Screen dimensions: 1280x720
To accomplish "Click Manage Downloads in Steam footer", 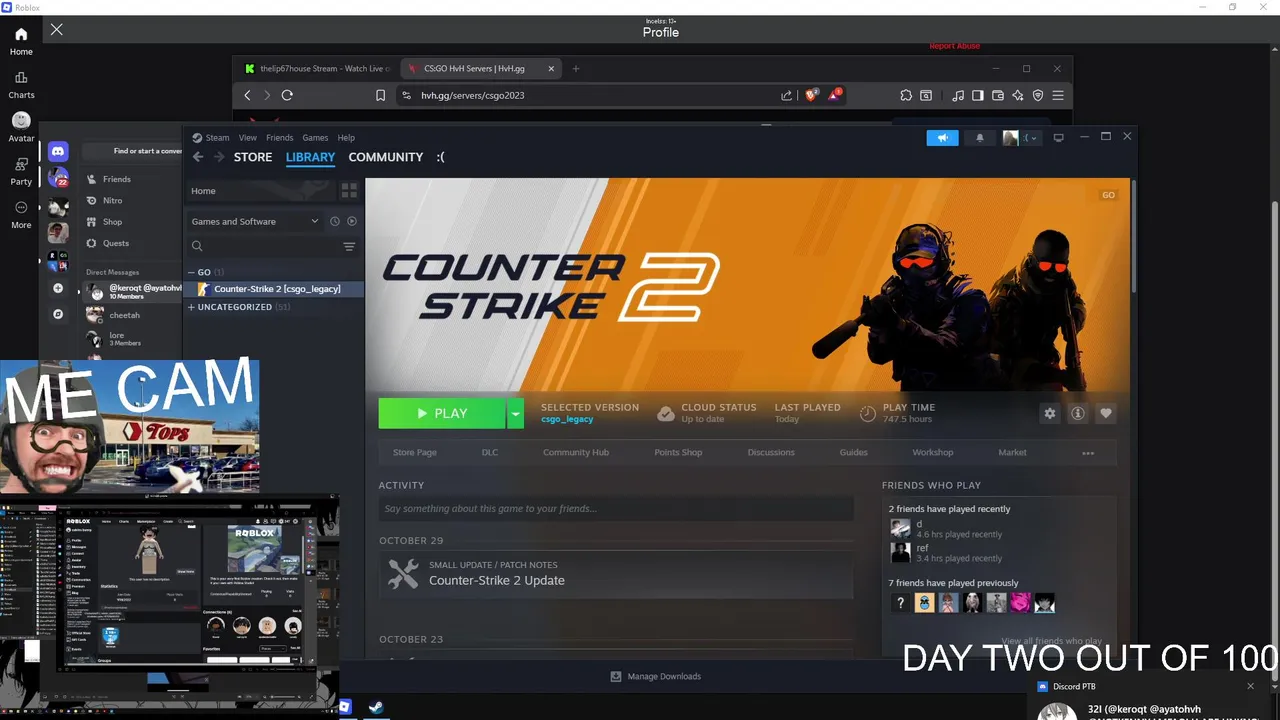I will pos(656,676).
